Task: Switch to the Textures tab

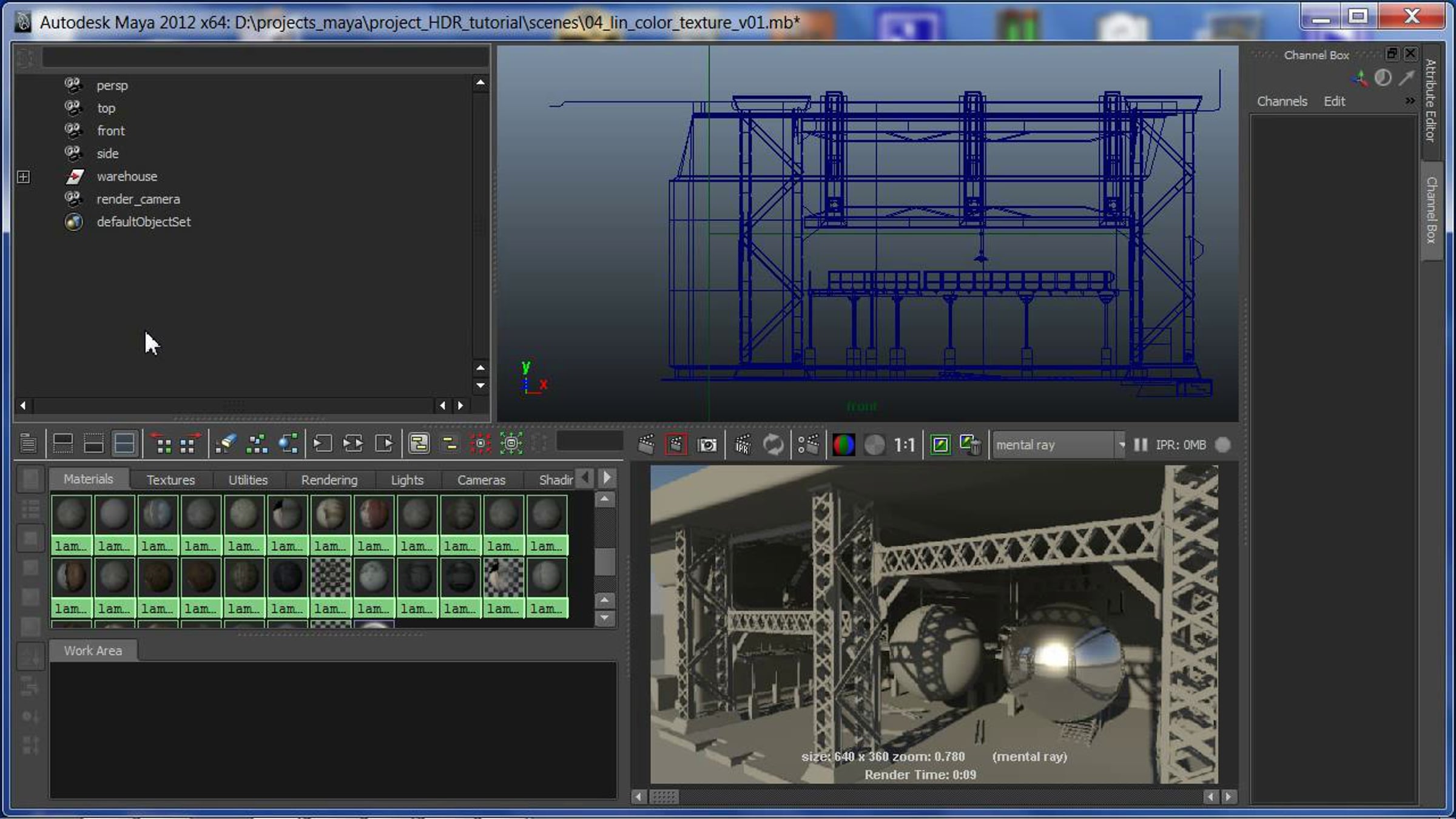Action: (170, 479)
